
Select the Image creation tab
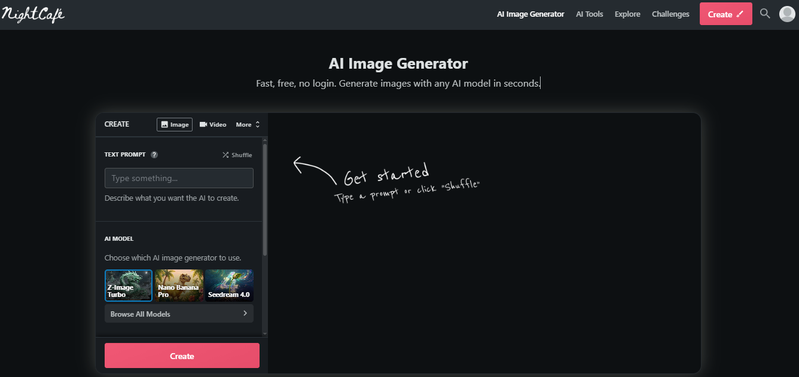click(x=175, y=124)
